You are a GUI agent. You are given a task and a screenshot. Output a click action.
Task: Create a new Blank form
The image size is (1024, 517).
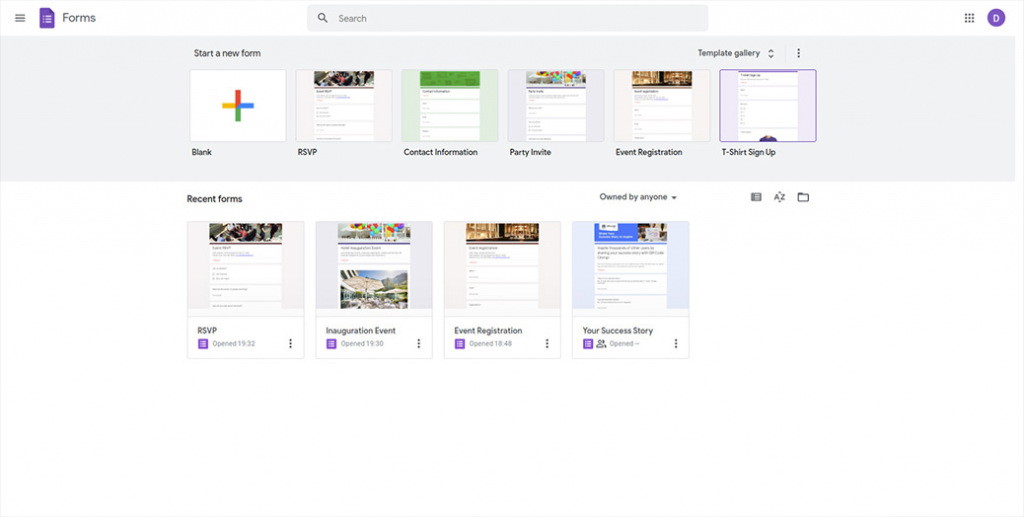pyautogui.click(x=238, y=106)
